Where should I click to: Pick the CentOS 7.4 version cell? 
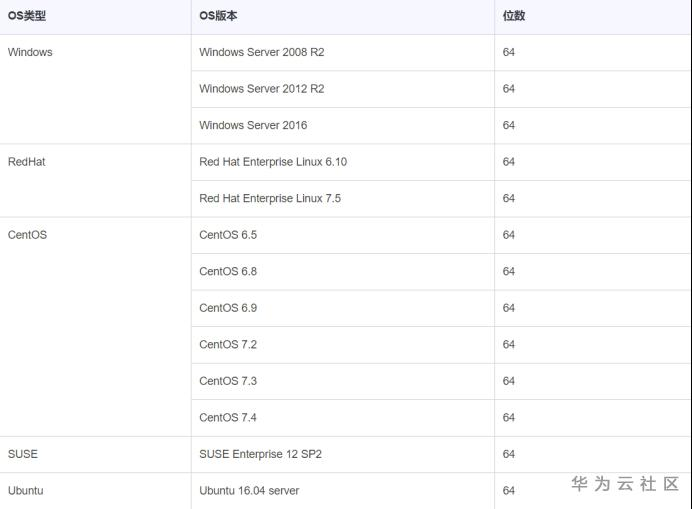pos(228,417)
